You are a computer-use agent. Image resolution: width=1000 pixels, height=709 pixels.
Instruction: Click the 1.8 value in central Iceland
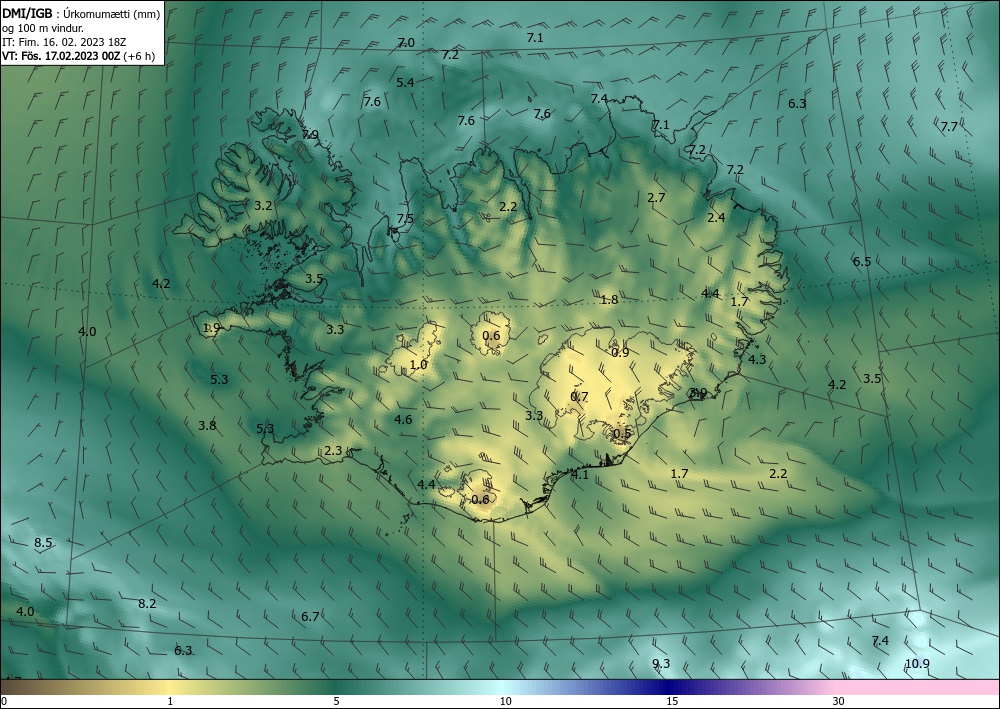(x=610, y=299)
